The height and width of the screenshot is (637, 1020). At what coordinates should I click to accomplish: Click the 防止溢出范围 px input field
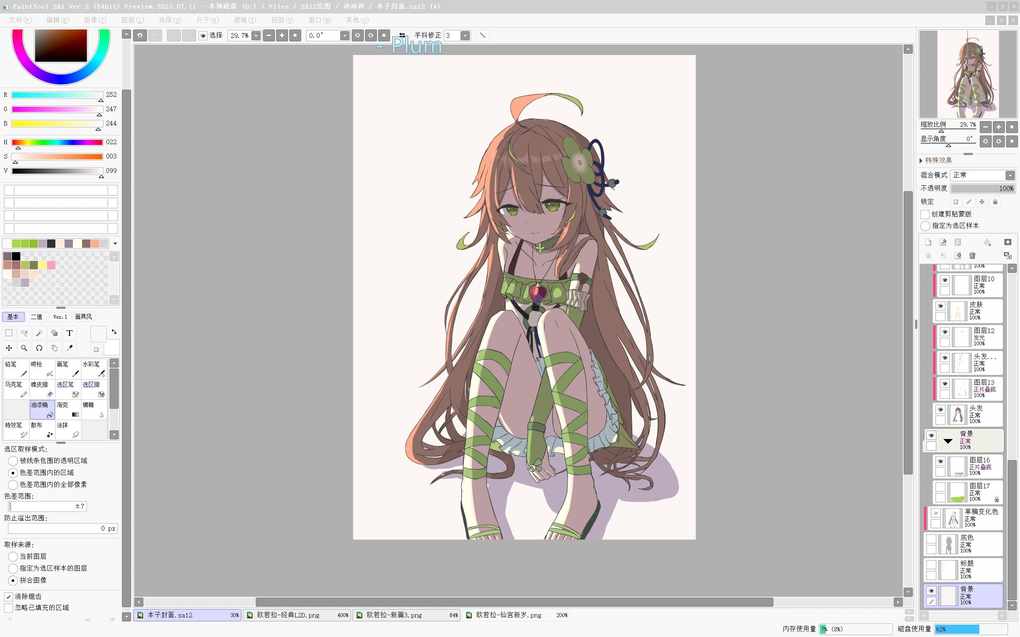pos(61,529)
